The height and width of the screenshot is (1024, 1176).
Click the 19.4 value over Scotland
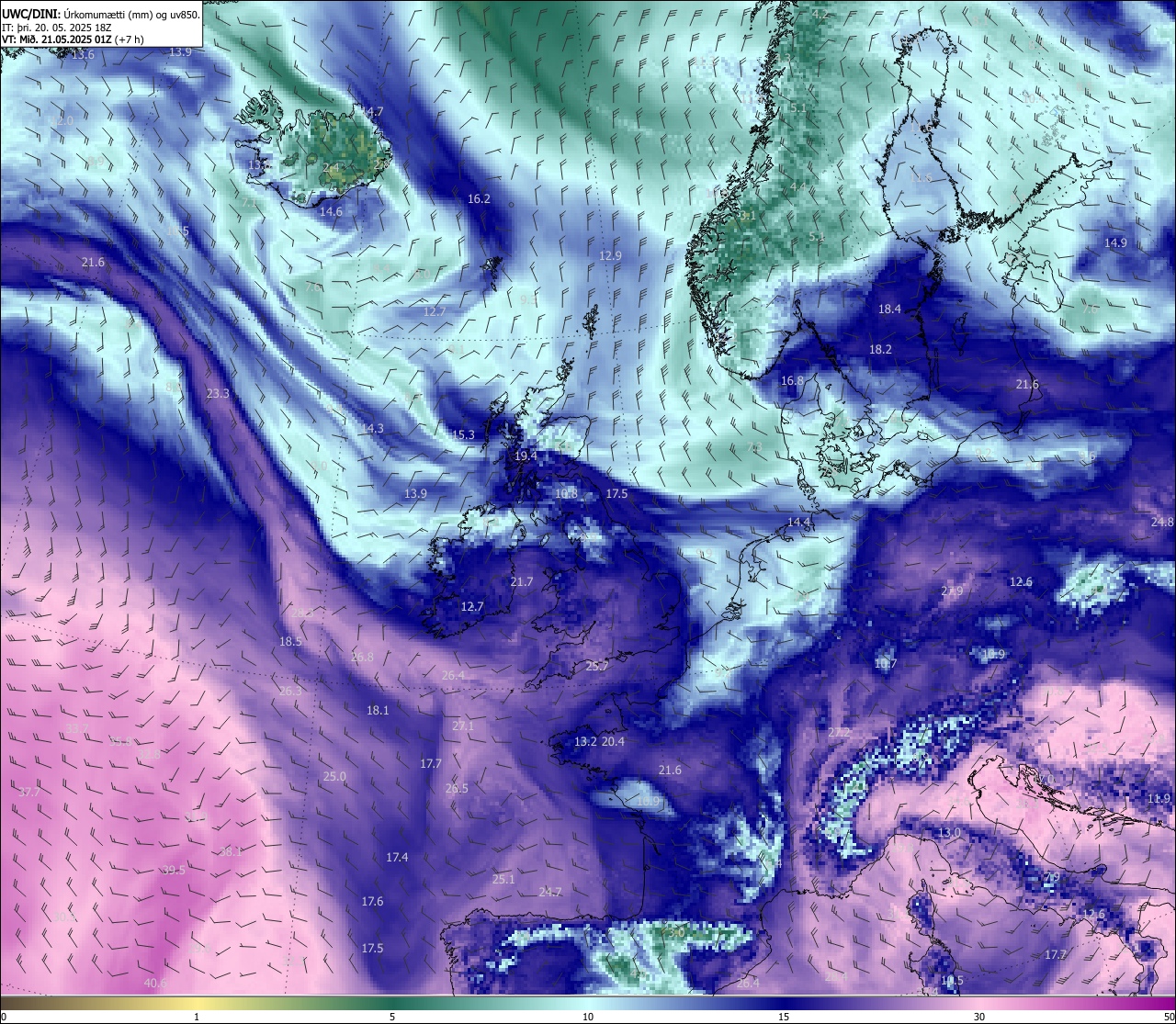[526, 456]
